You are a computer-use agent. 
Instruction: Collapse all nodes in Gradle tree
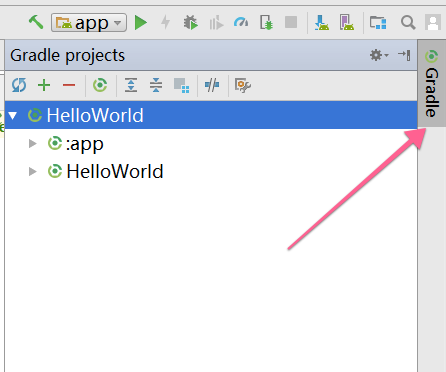156,85
